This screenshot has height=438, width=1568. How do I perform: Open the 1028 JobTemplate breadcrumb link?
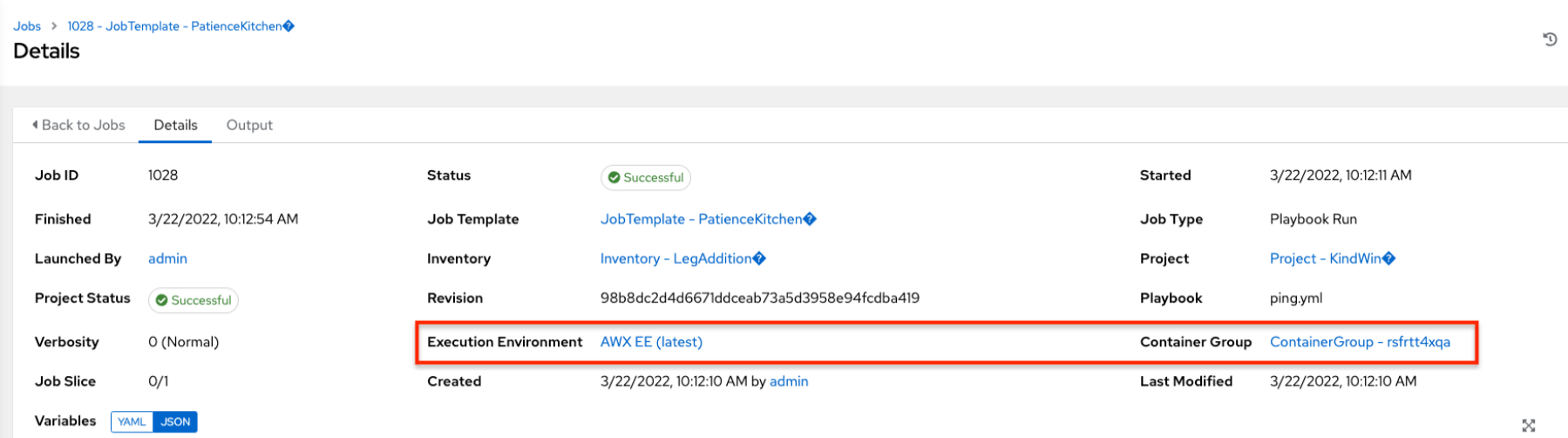coord(180,26)
